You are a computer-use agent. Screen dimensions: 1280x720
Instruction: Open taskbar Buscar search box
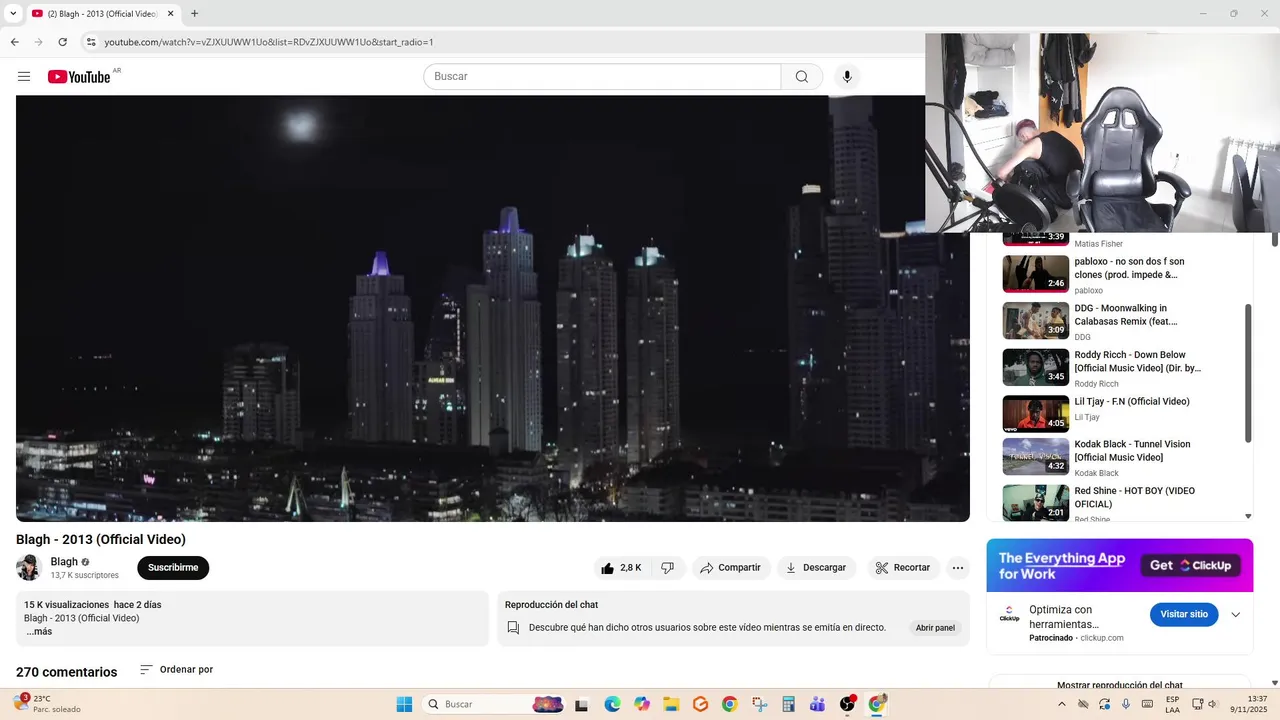[x=495, y=704]
